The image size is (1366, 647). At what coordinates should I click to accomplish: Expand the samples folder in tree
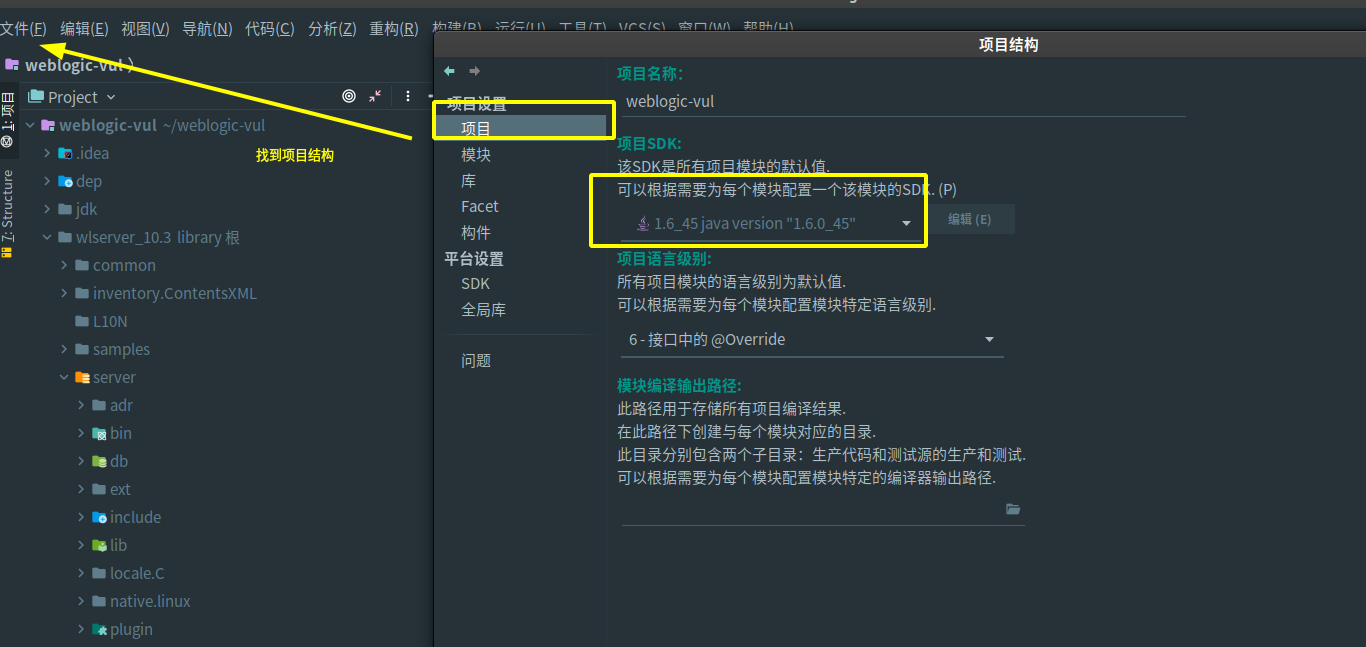[64, 349]
